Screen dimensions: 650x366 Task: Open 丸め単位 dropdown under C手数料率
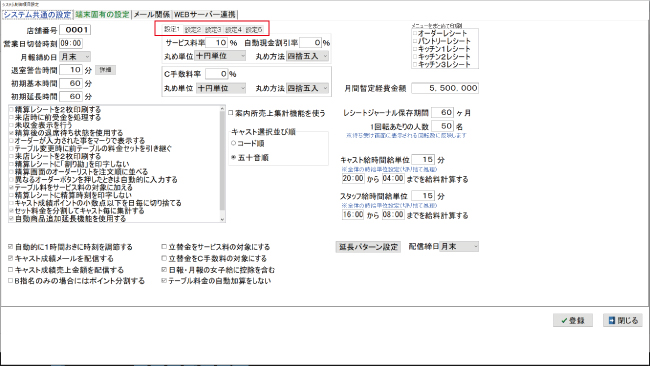220,88
